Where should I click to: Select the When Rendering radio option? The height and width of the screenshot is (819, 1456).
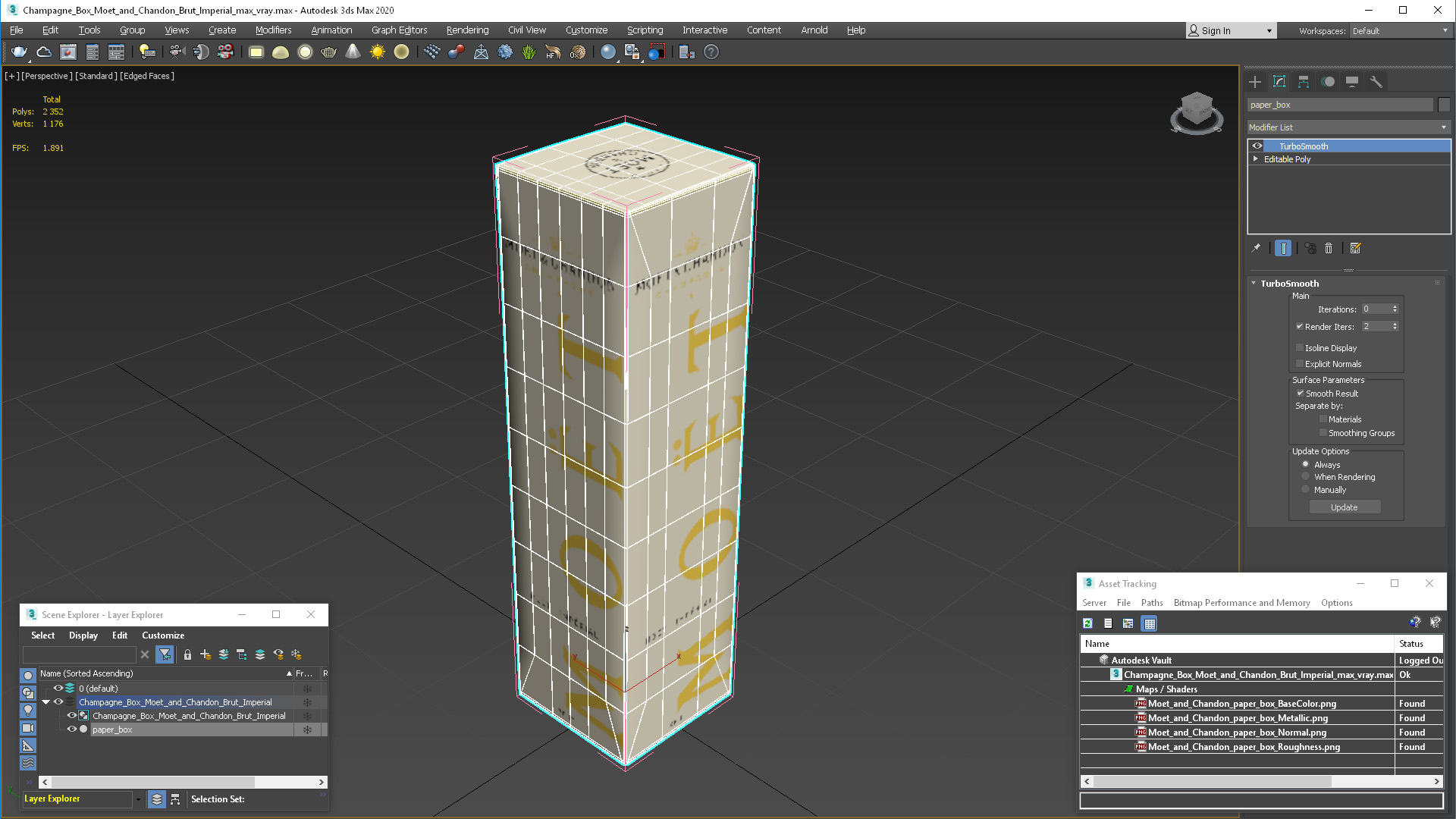[x=1305, y=477]
